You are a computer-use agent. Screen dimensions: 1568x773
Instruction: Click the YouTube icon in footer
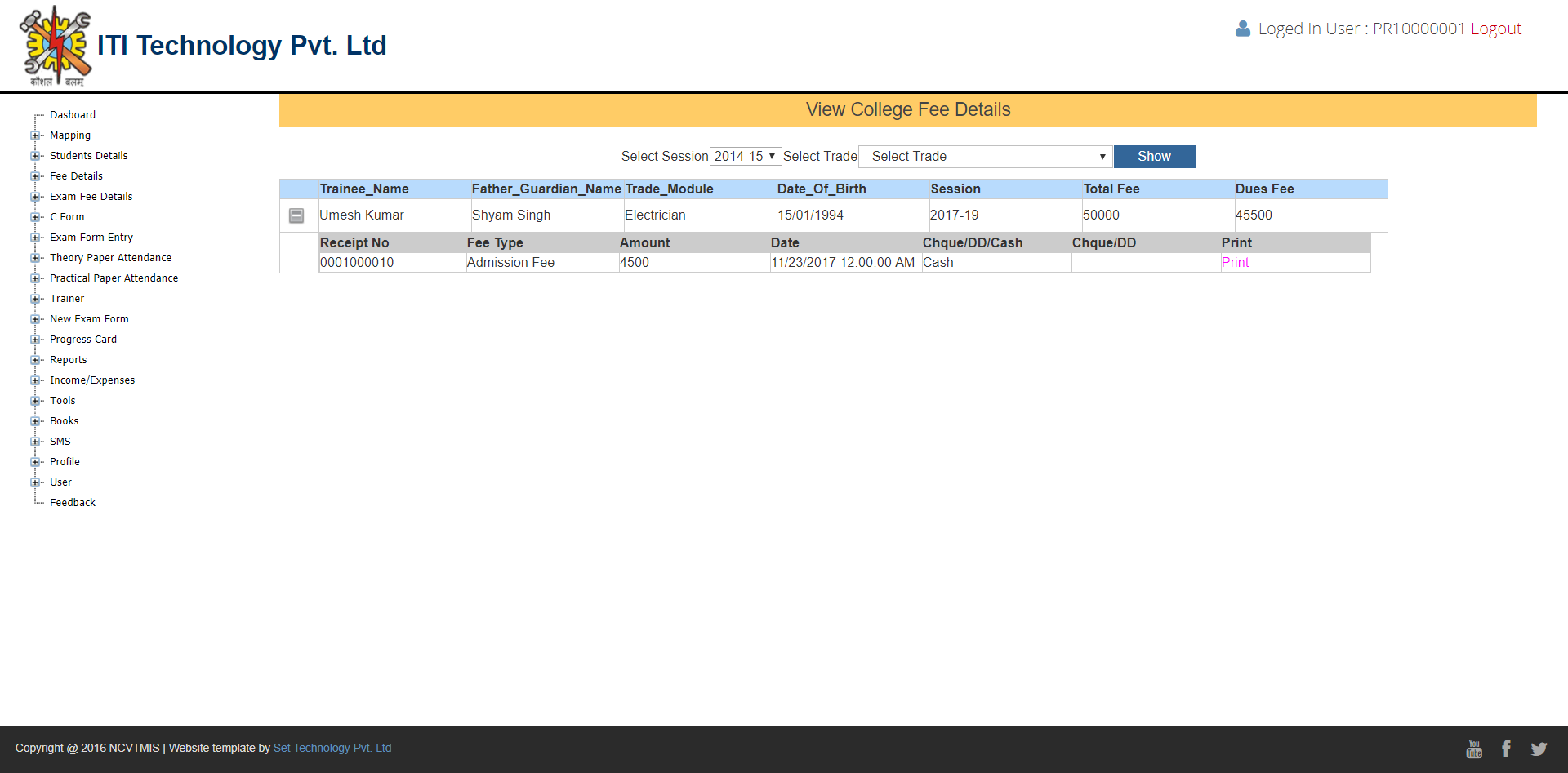point(1473,749)
